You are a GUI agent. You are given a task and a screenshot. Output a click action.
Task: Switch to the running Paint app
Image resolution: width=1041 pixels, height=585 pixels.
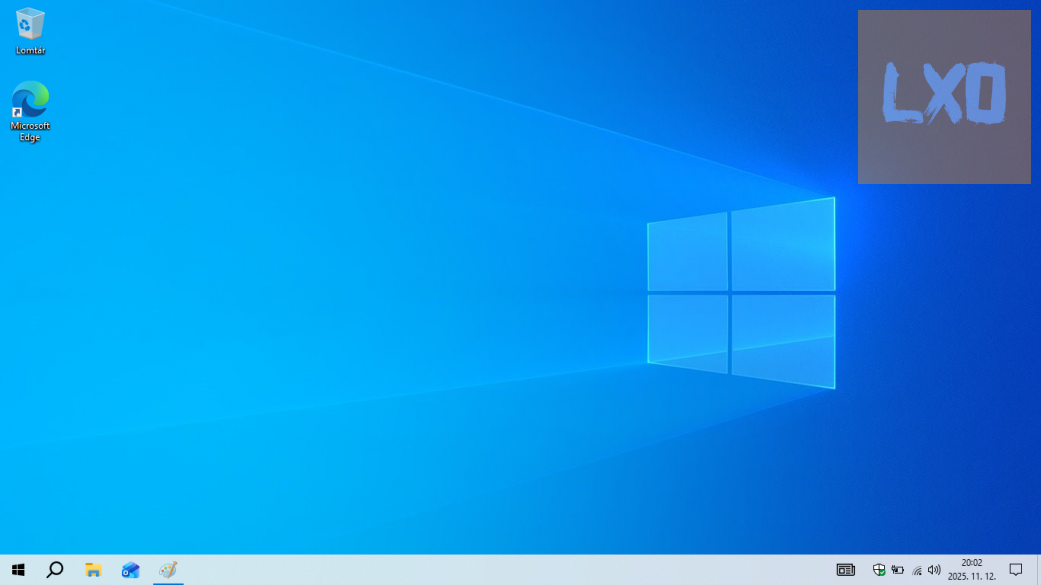point(167,570)
